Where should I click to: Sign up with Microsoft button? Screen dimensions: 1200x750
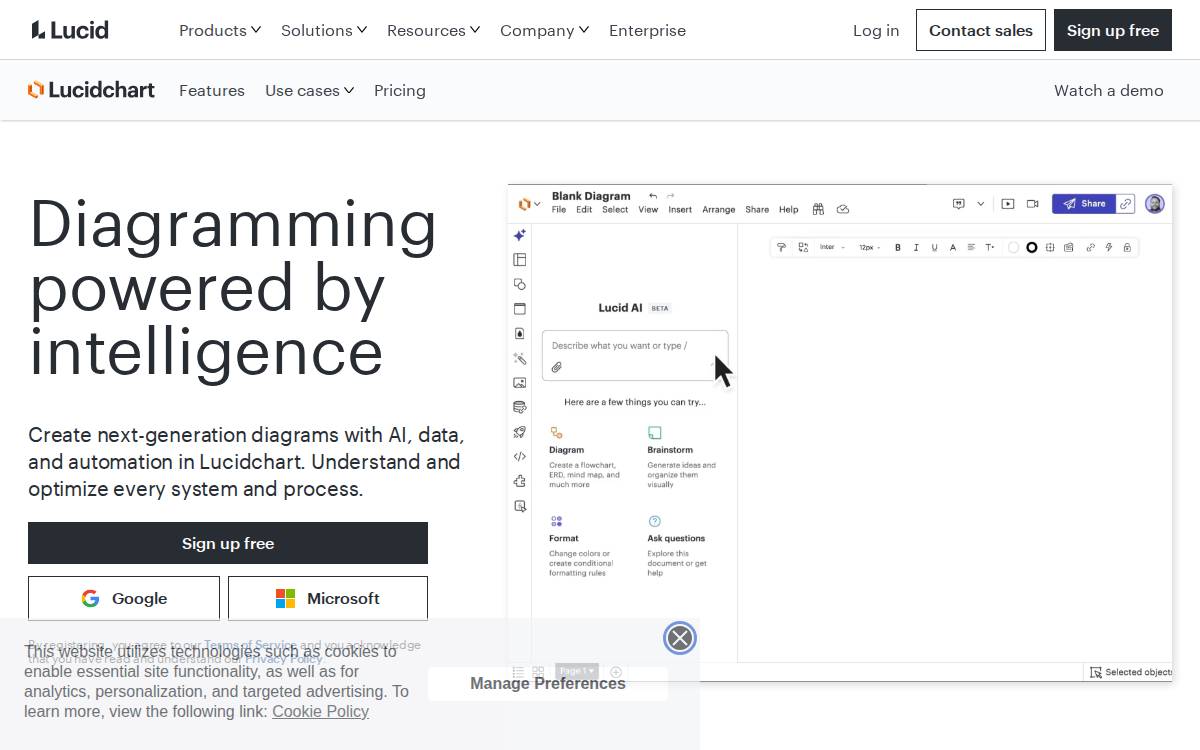328,598
